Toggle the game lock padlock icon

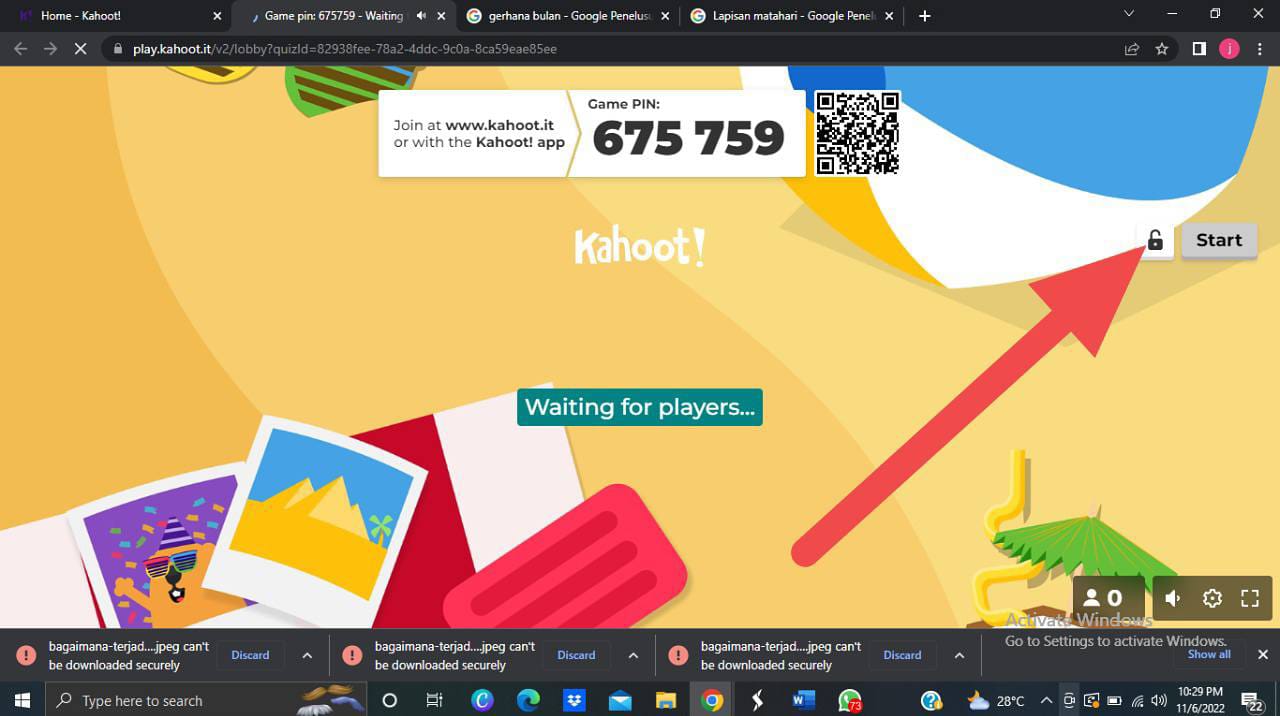tap(1155, 240)
